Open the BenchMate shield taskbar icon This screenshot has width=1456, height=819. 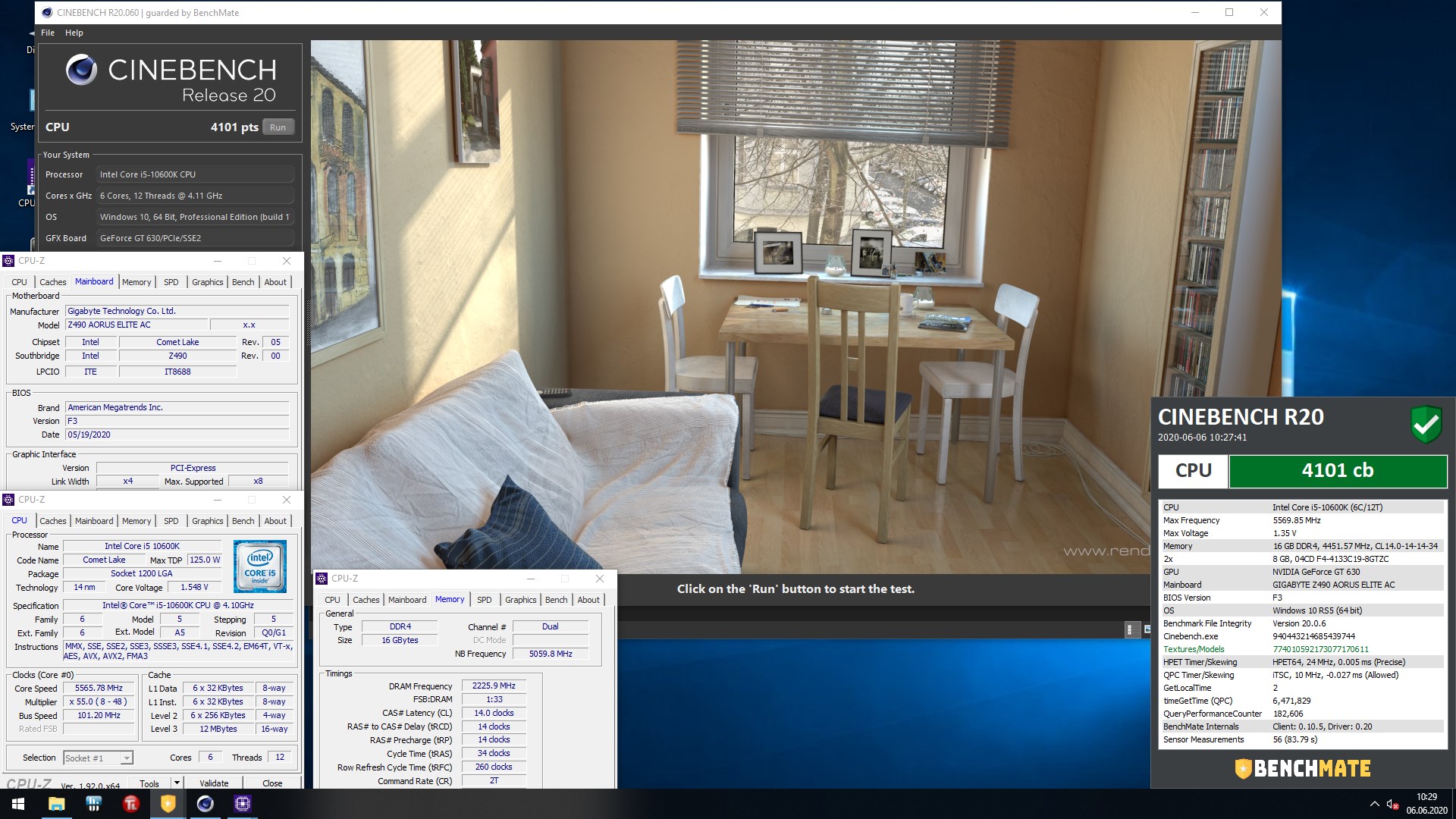168,804
